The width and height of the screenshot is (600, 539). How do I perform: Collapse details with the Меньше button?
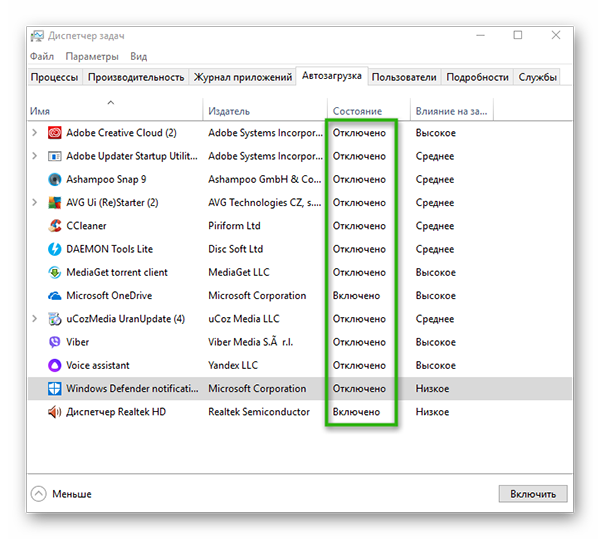point(61,494)
